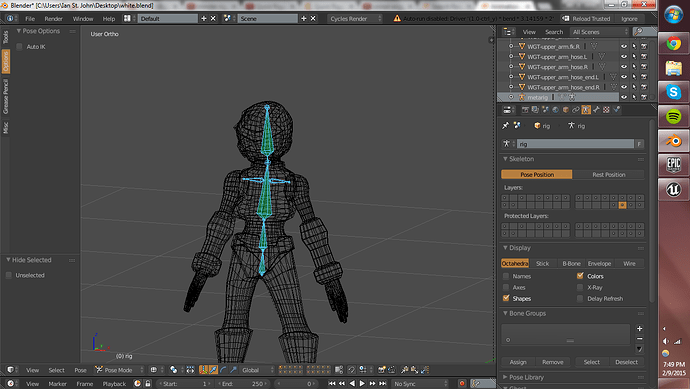Enable the Axes display checkbox

click(506, 287)
